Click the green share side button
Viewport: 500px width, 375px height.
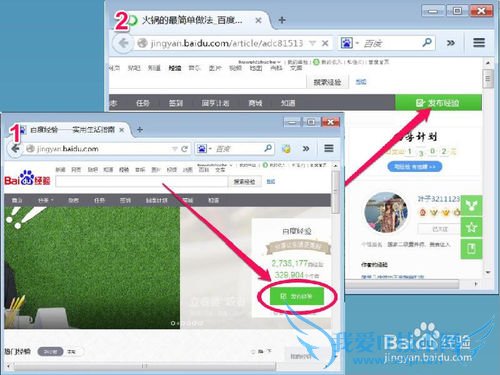(x=471, y=205)
